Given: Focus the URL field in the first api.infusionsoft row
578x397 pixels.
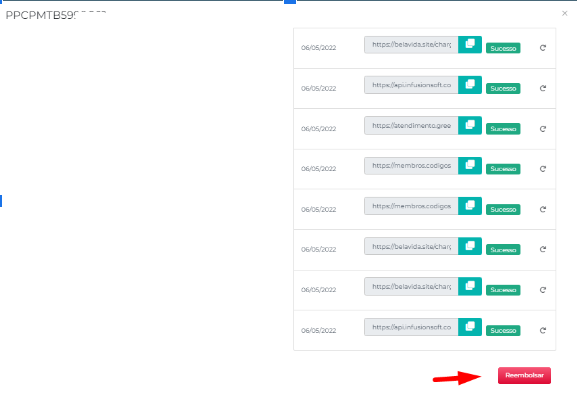Looking at the screenshot, I should coord(411,85).
